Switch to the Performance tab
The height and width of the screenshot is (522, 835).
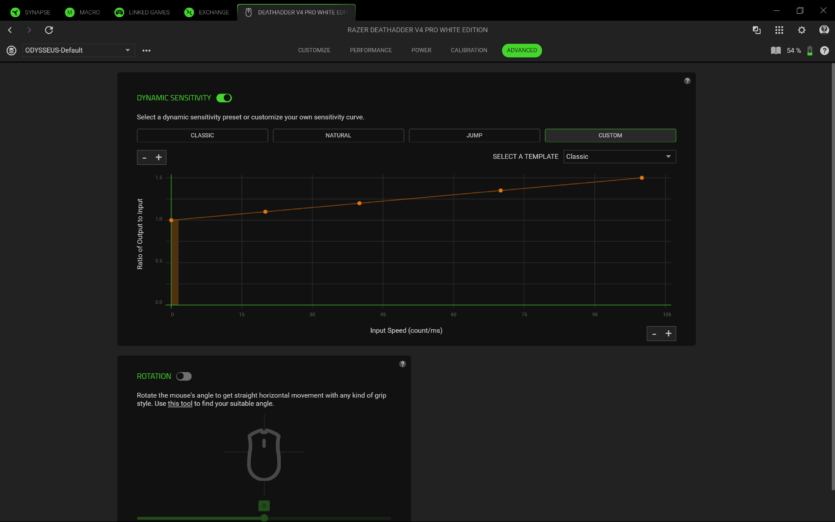[x=370, y=50]
